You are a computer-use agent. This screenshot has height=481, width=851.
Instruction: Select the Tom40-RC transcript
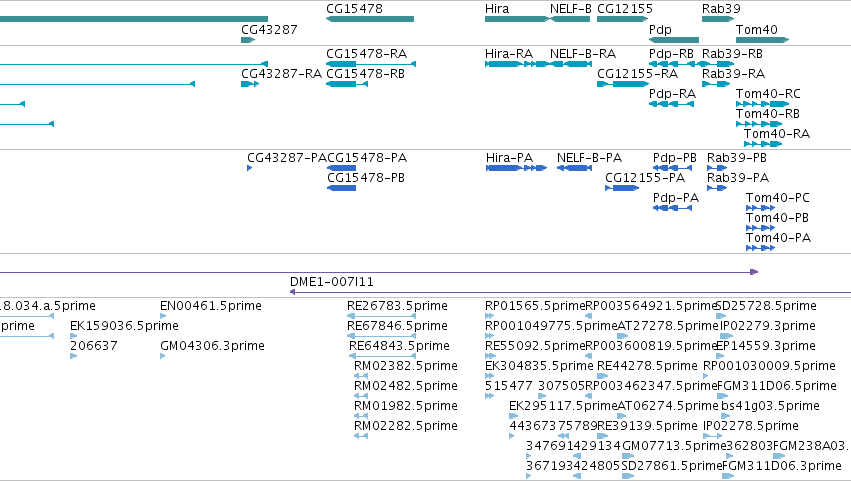pos(763,104)
